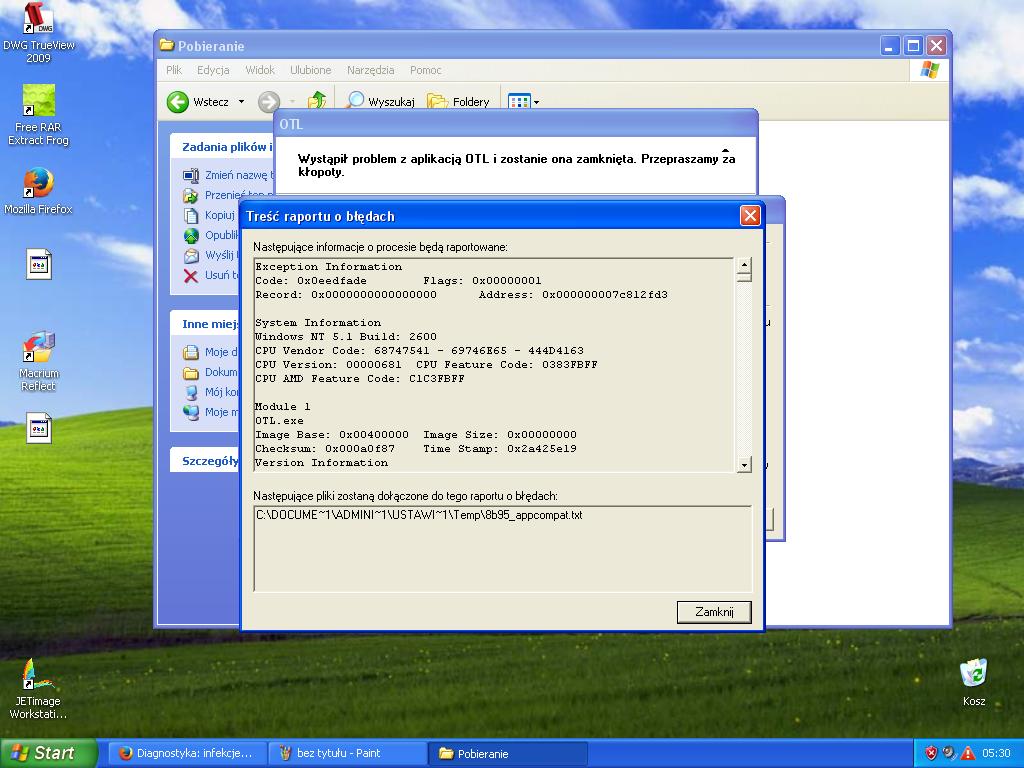1024x768 pixels.
Task: Click Opublikuj globe icon in side panel
Action: 191,235
